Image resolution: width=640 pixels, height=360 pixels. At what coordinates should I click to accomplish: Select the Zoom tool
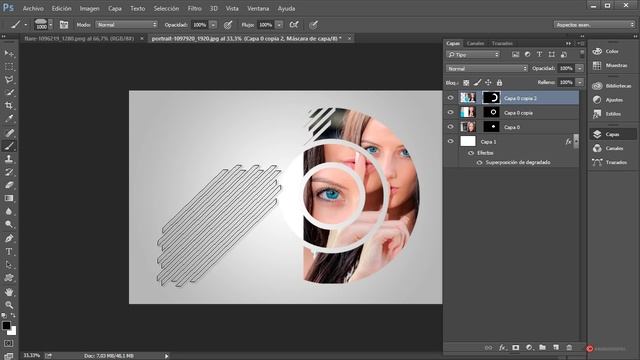point(9,305)
